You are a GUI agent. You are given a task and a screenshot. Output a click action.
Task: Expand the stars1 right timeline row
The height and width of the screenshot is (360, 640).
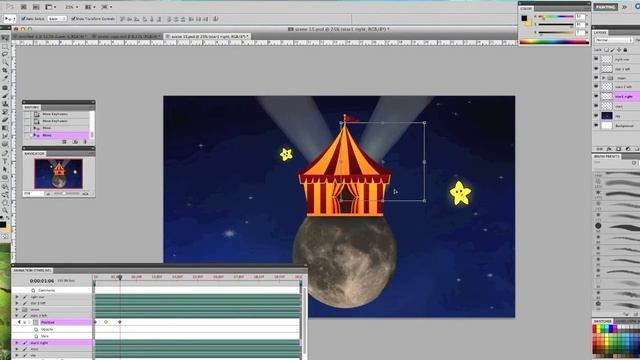click(x=17, y=343)
